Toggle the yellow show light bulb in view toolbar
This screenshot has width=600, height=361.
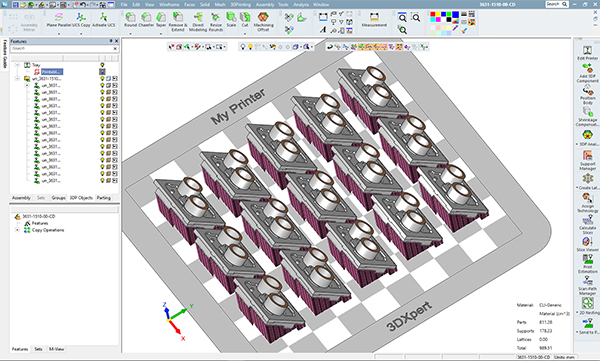[x=250, y=47]
